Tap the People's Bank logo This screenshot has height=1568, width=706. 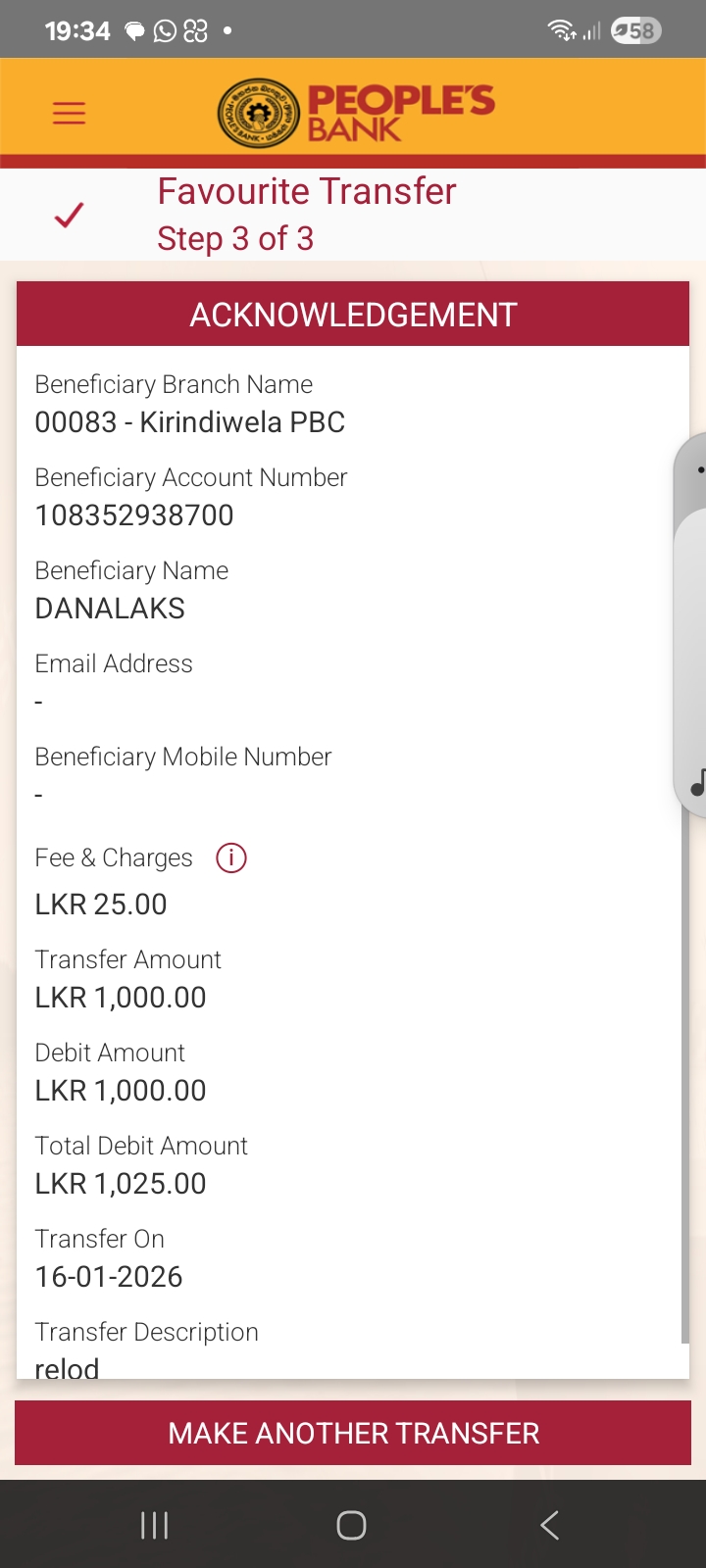(355, 113)
